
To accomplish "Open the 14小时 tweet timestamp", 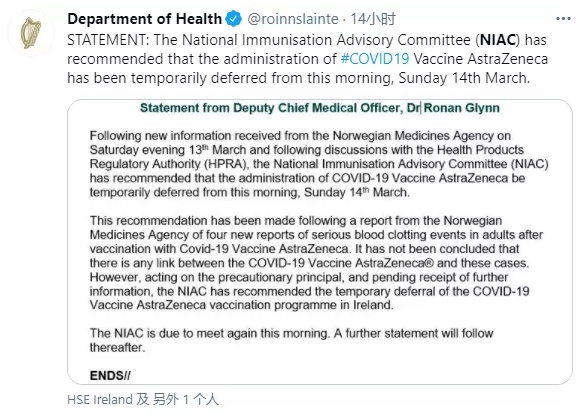I will tap(373, 19).
